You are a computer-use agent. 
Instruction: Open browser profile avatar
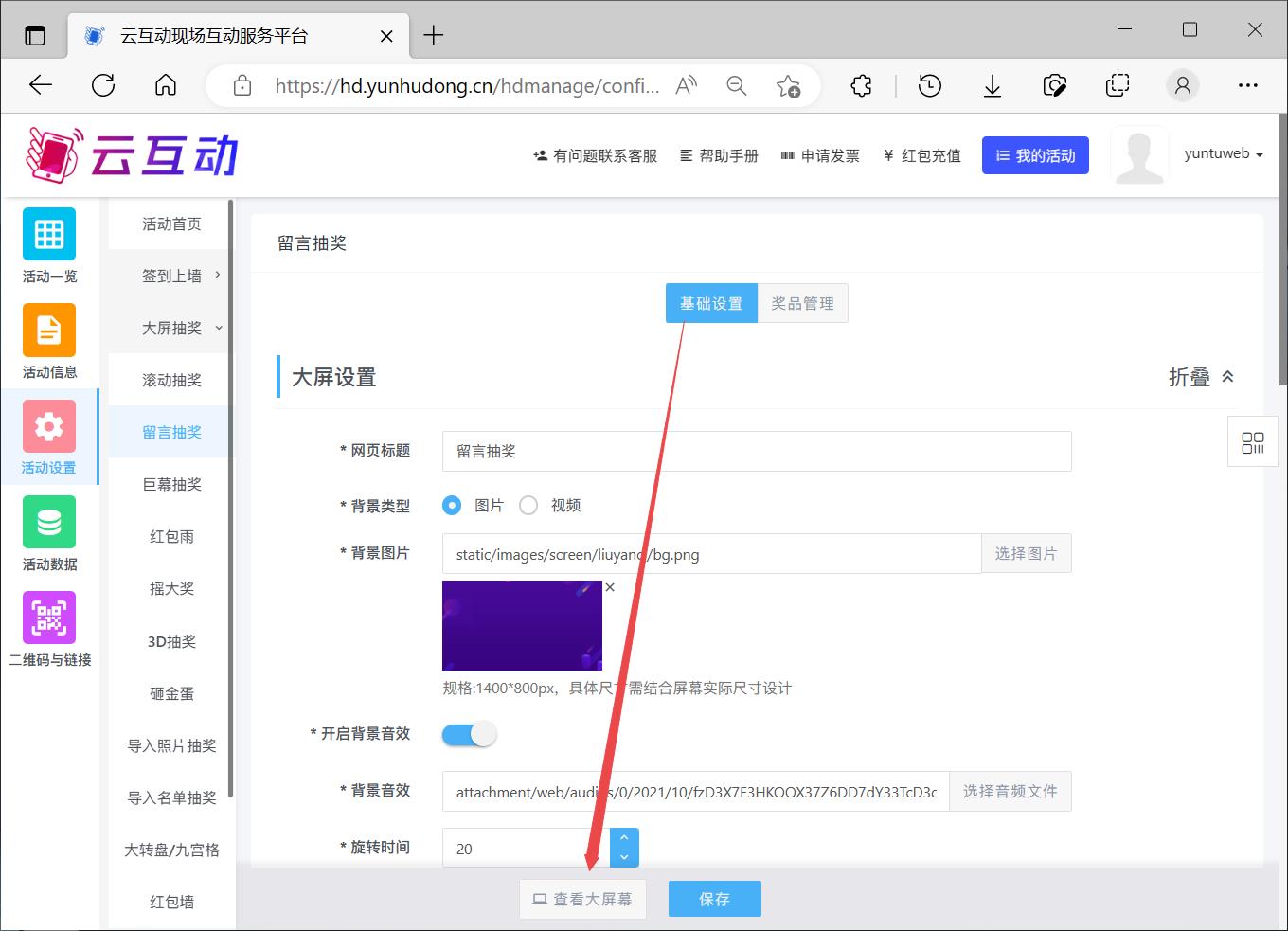click(1182, 86)
